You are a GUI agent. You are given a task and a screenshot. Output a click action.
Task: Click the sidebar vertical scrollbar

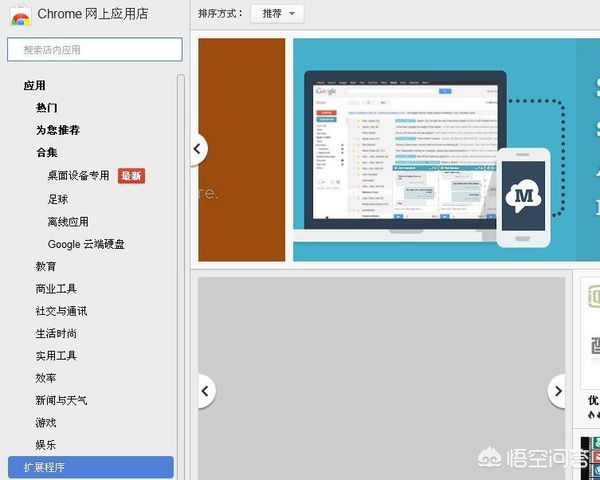tap(181, 277)
